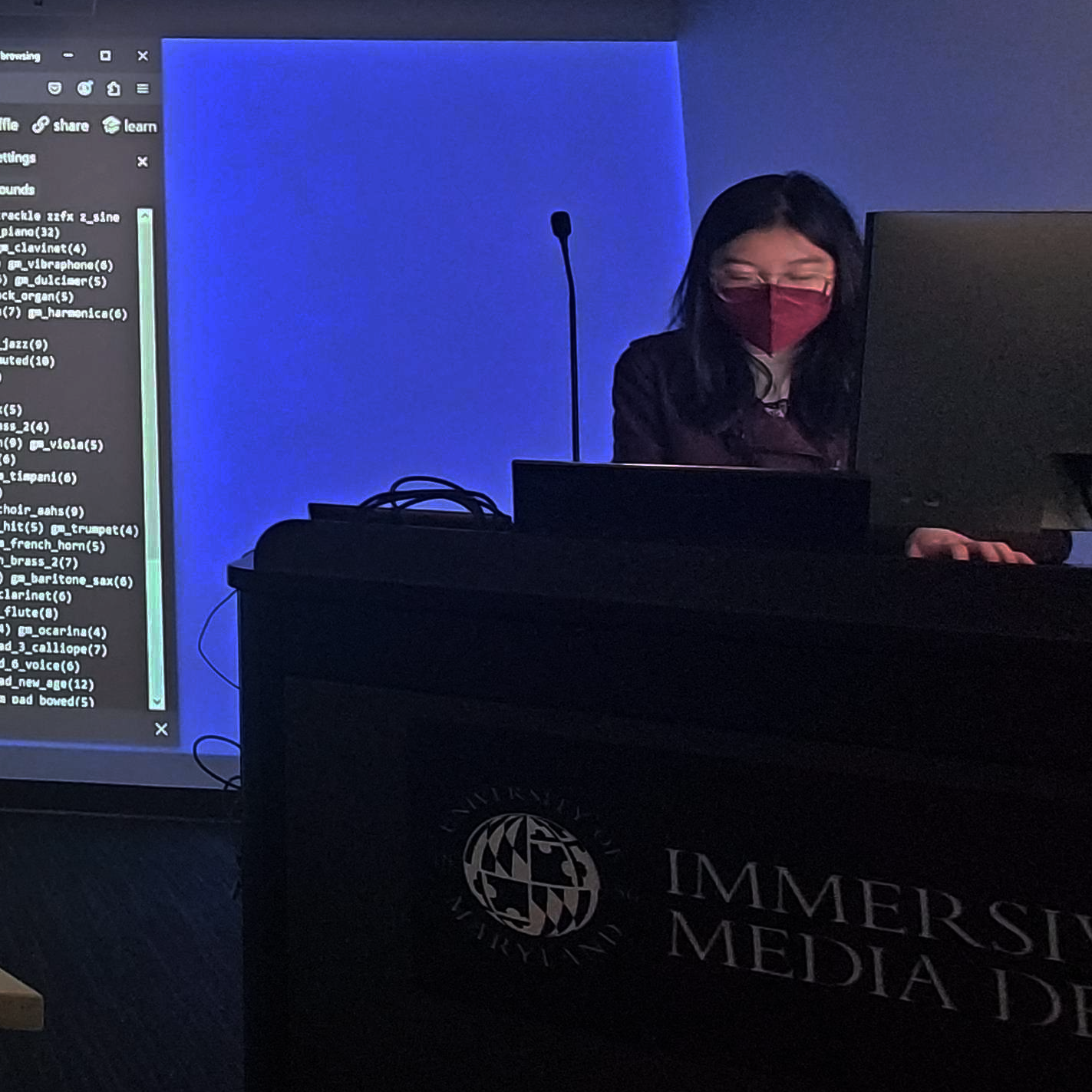The height and width of the screenshot is (1092, 1092).
Task: Select the gm_piano(32) sound
Action: click(x=30, y=233)
